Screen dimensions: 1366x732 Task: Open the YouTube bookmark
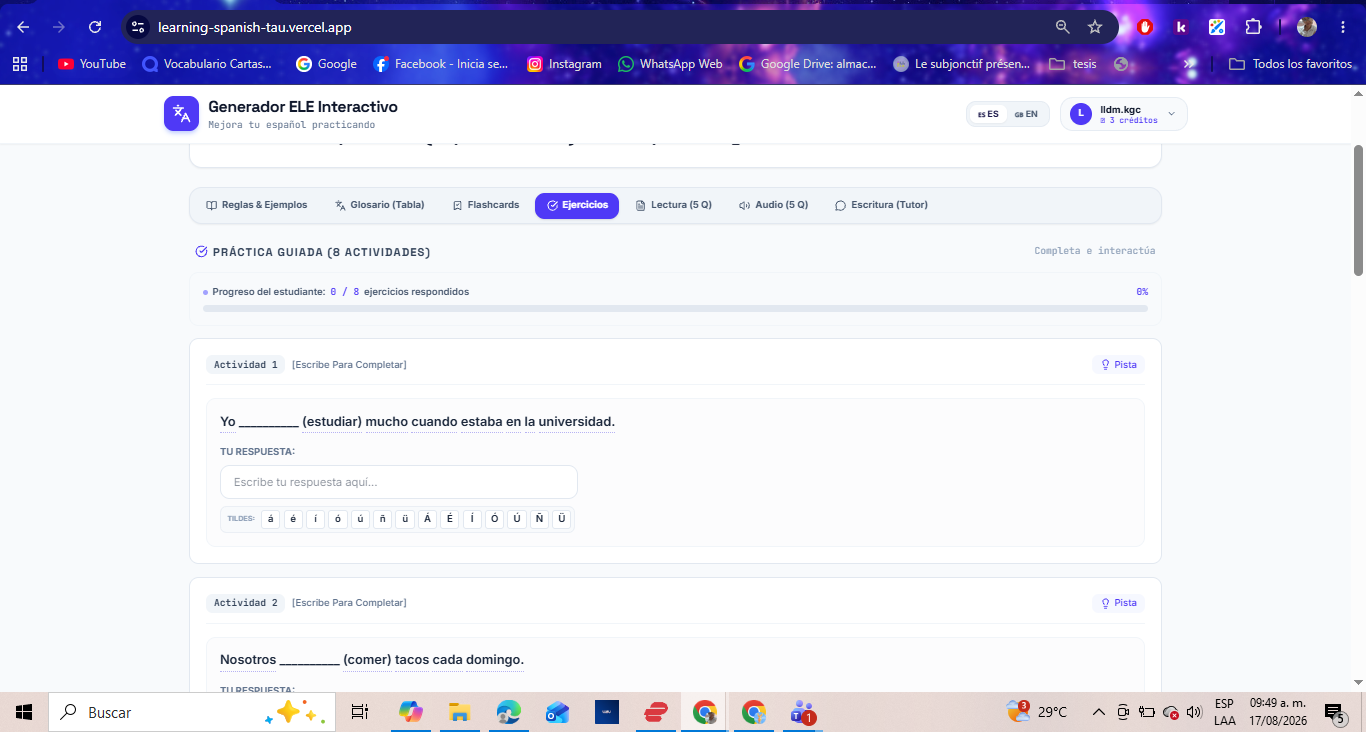tap(92, 64)
